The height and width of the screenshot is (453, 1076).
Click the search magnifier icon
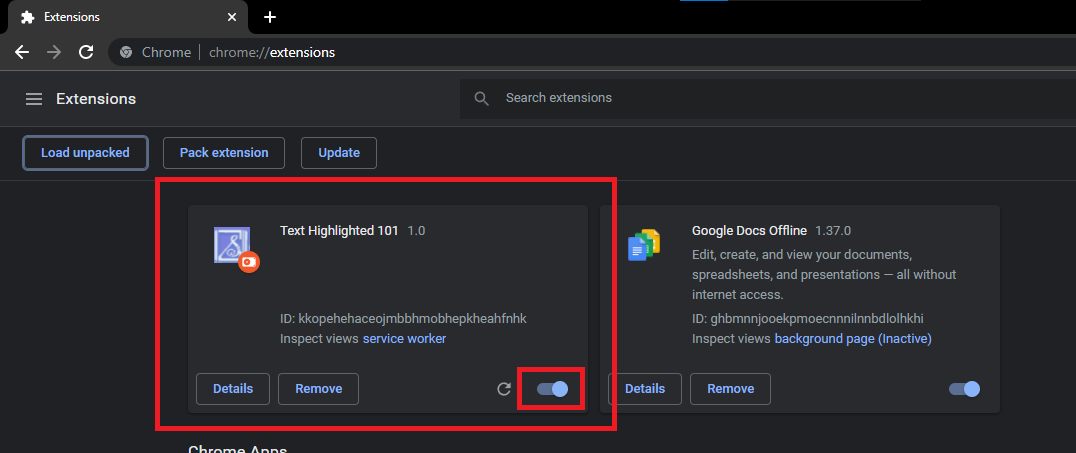[x=482, y=98]
